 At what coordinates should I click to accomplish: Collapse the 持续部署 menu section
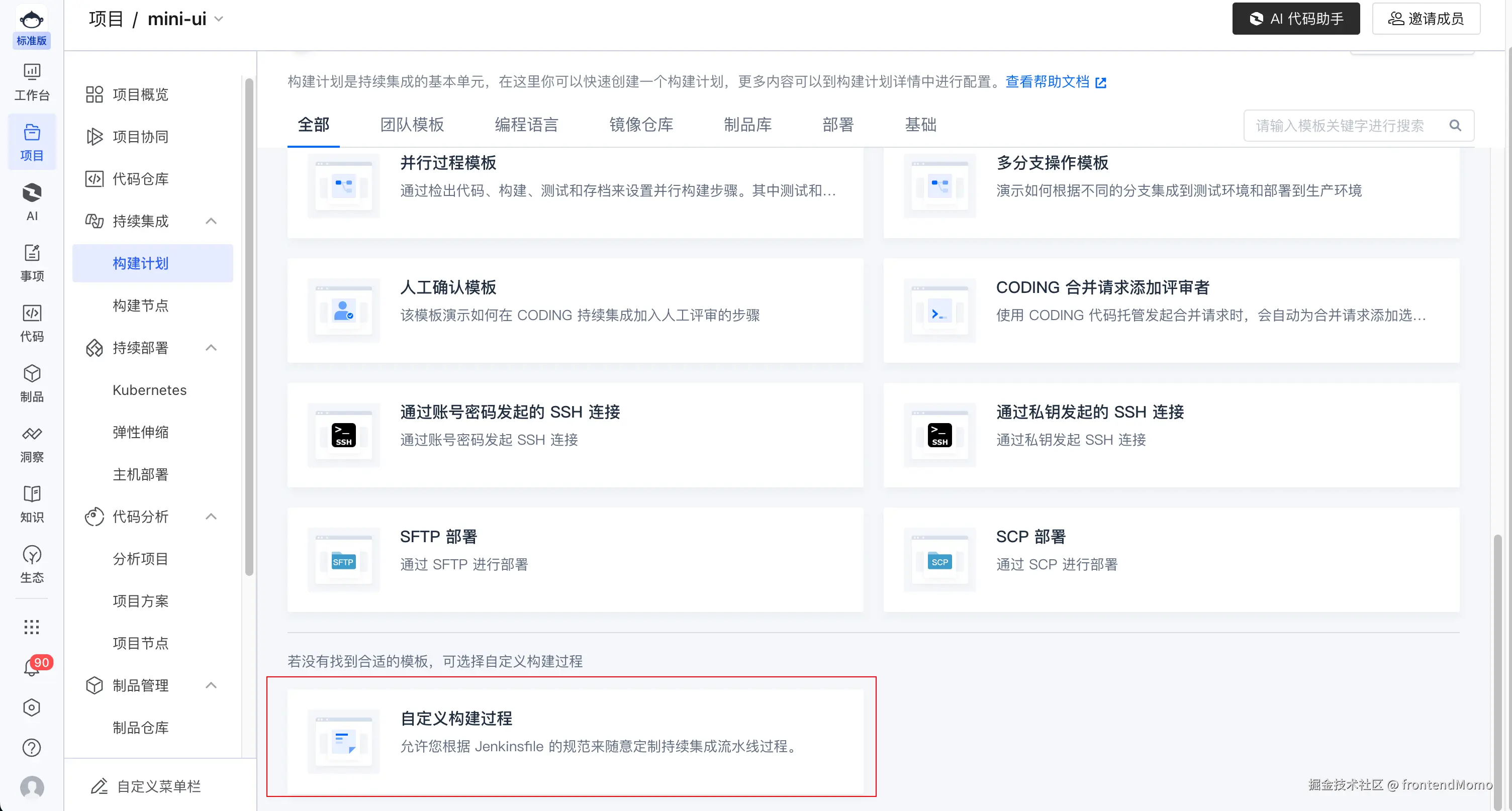[x=211, y=347]
